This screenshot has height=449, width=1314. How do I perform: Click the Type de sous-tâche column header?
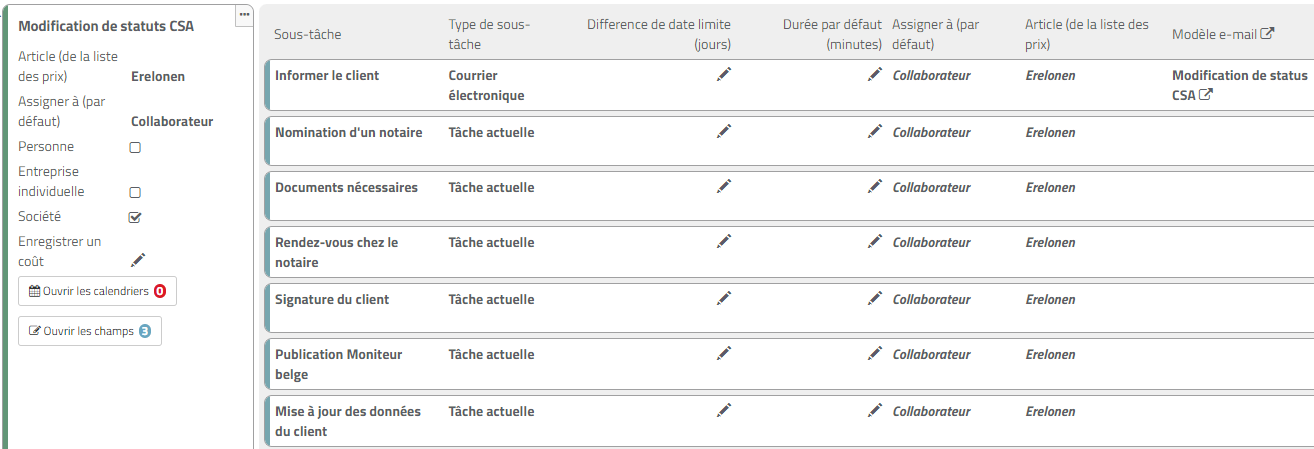[x=489, y=34]
